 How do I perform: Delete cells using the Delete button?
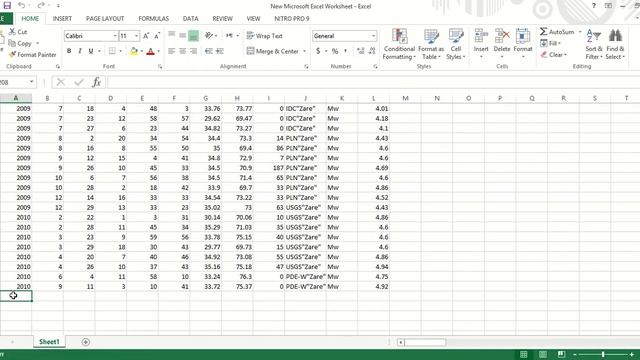(x=502, y=43)
